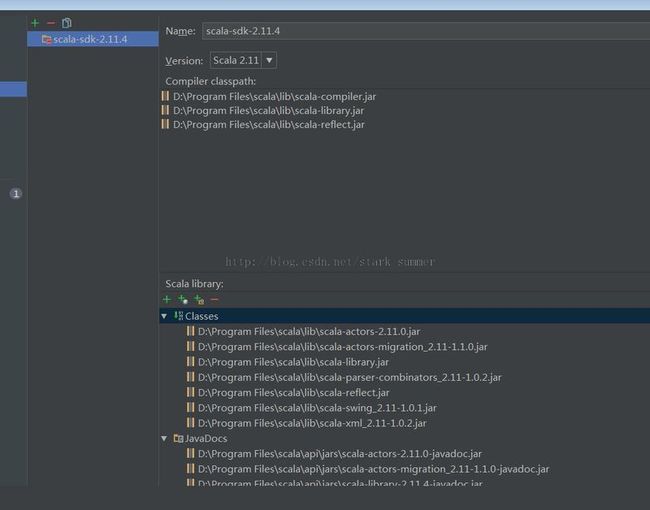Image resolution: width=650 pixels, height=510 pixels.
Task: Click the Classes node icon
Action: pos(178,316)
